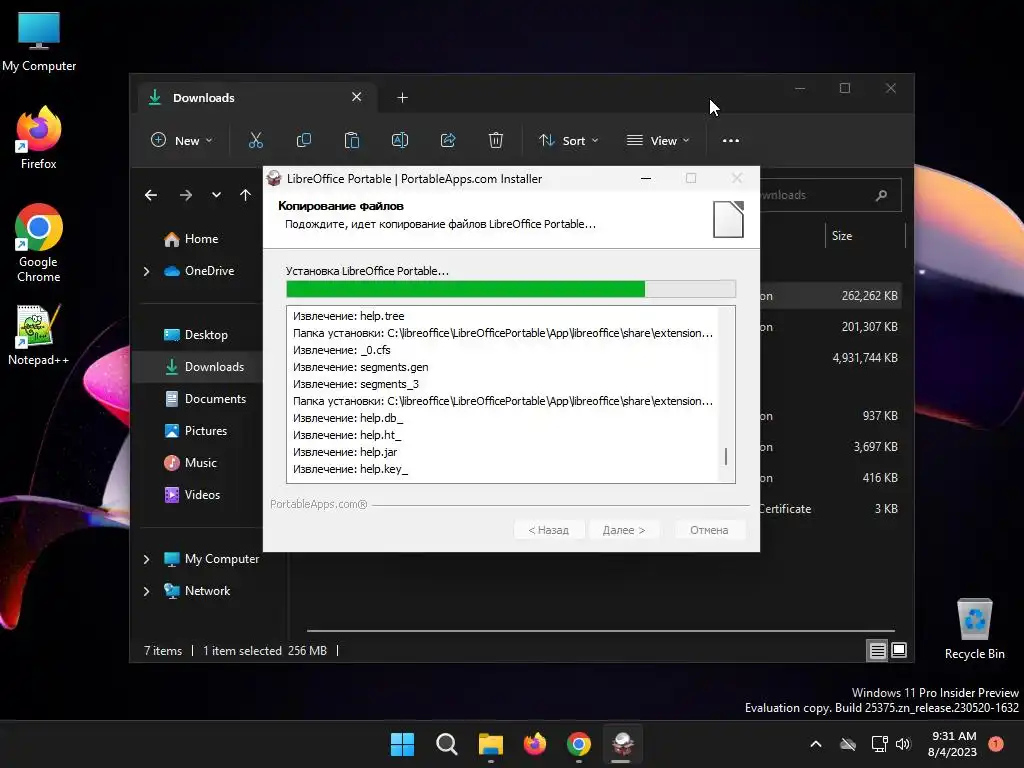This screenshot has width=1024, height=768.
Task: Open the Sort dropdown in Explorer toolbar
Action: (568, 140)
